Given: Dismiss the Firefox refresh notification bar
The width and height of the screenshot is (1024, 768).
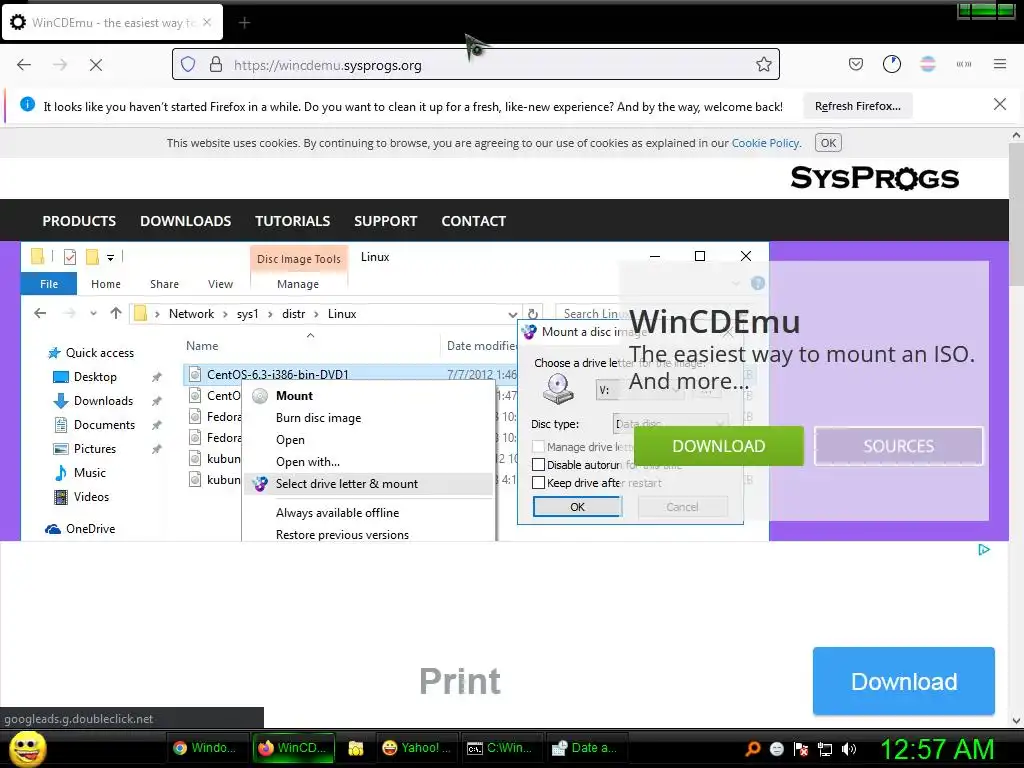Looking at the screenshot, I should (999, 104).
